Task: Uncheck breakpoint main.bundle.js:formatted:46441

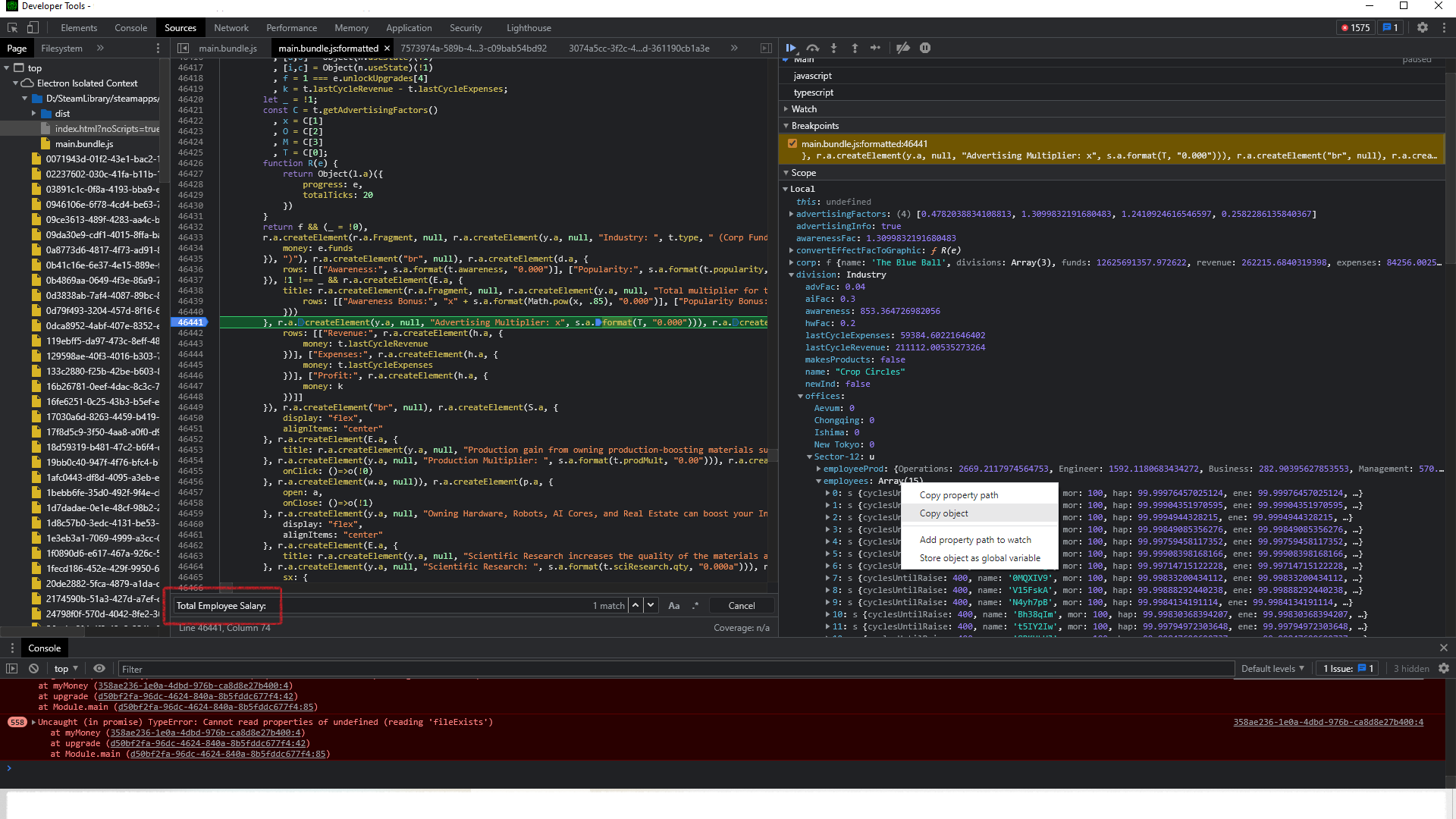Action: pos(792,143)
